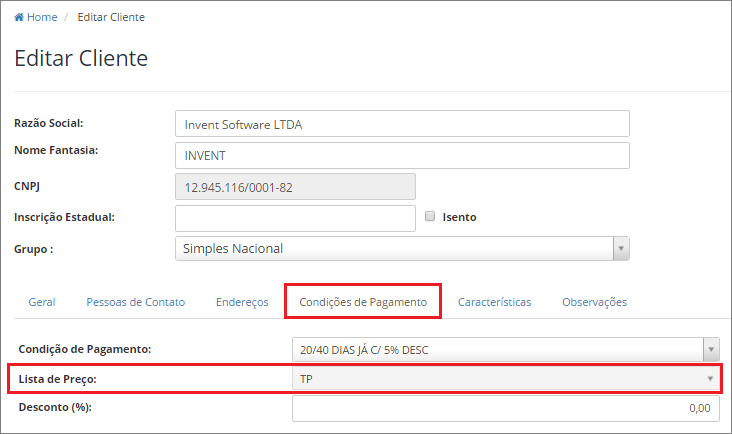Screen dimensions: 732x434
Task: Click the Isento label text
Action: [x=459, y=217]
